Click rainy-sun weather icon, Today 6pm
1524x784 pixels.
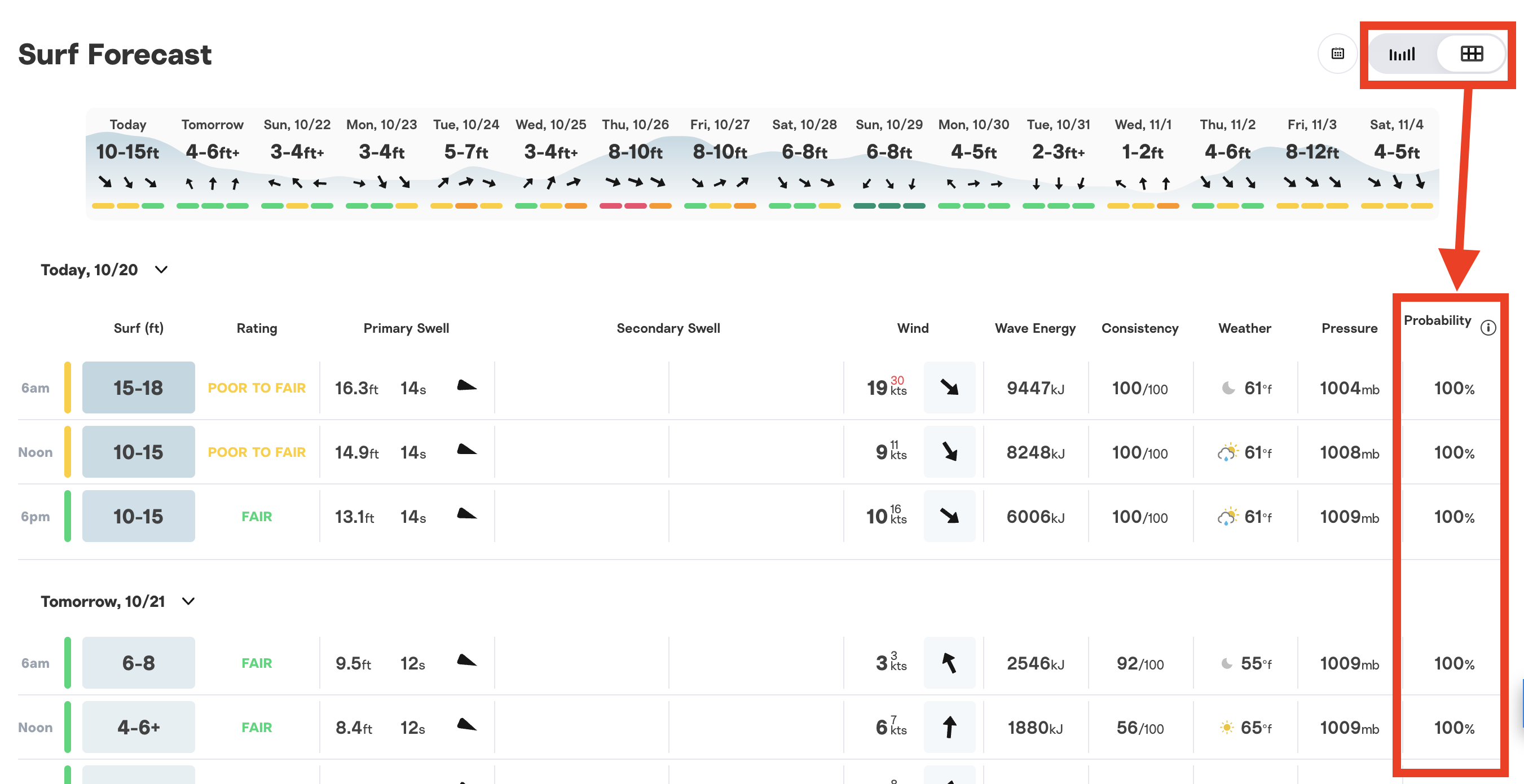(1227, 516)
